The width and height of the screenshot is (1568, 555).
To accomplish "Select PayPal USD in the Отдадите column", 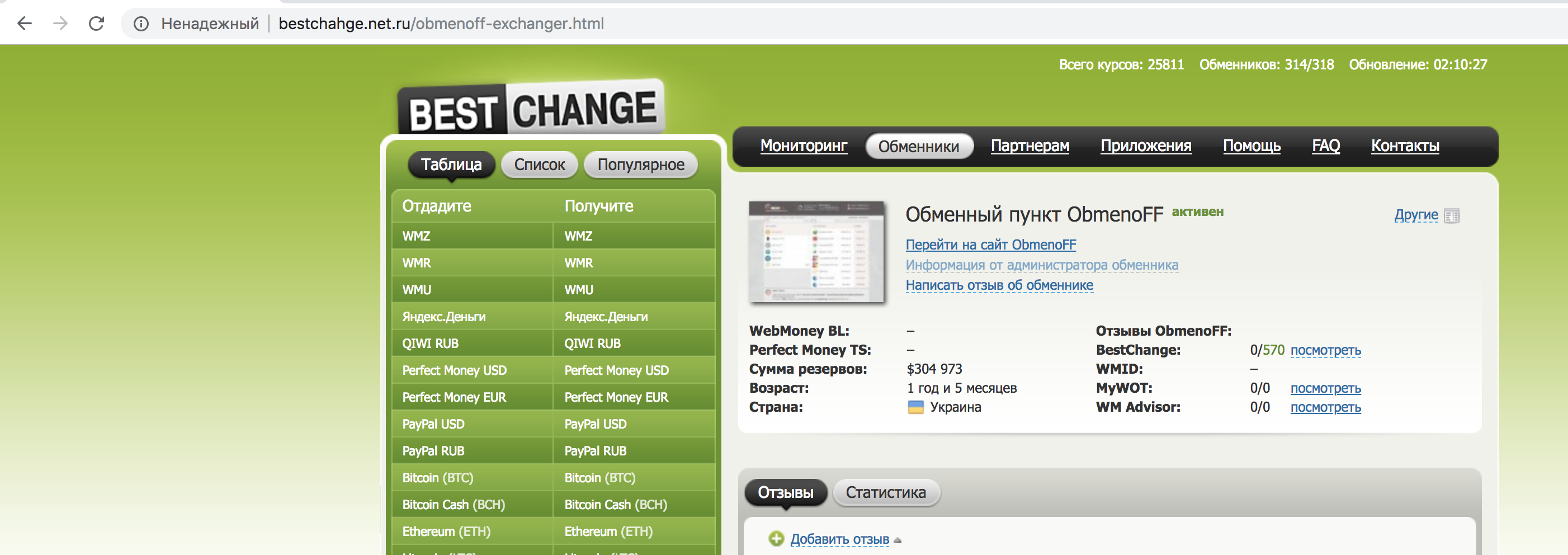I will [x=473, y=424].
